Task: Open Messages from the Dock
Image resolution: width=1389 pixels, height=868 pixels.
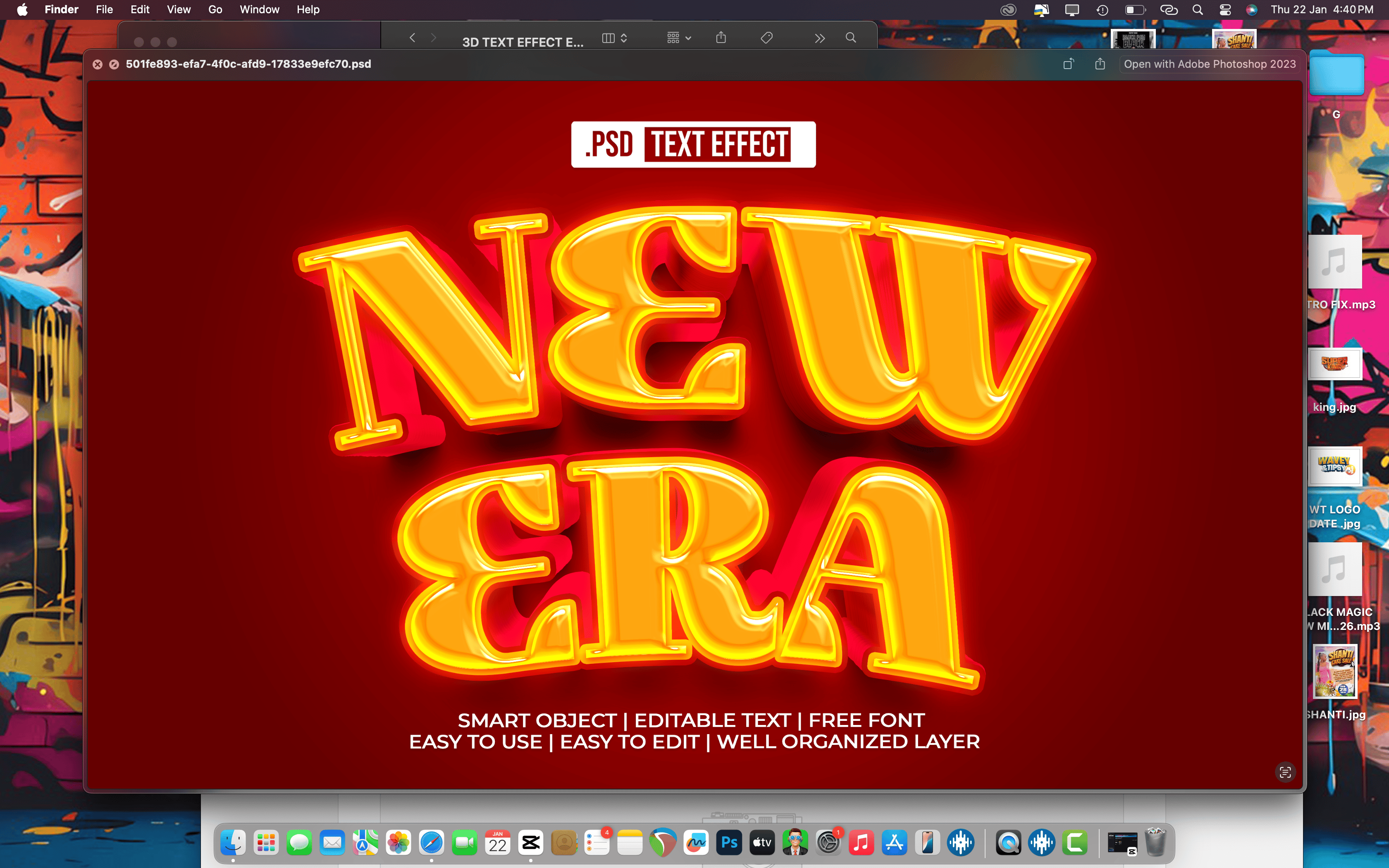Action: (x=299, y=842)
